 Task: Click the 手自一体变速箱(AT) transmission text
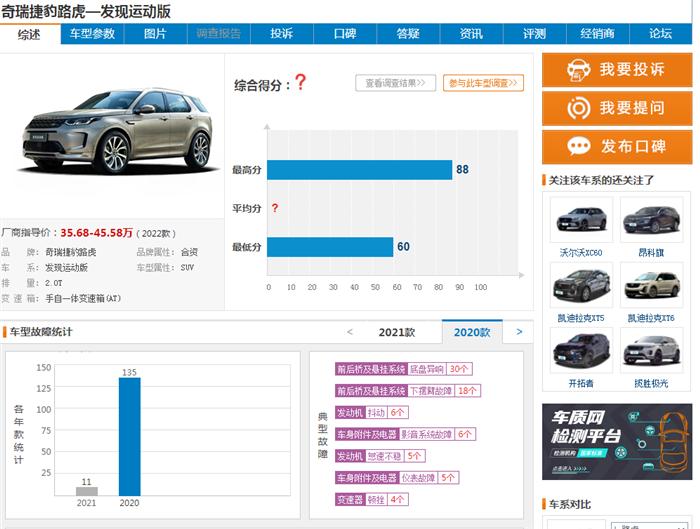tap(83, 298)
